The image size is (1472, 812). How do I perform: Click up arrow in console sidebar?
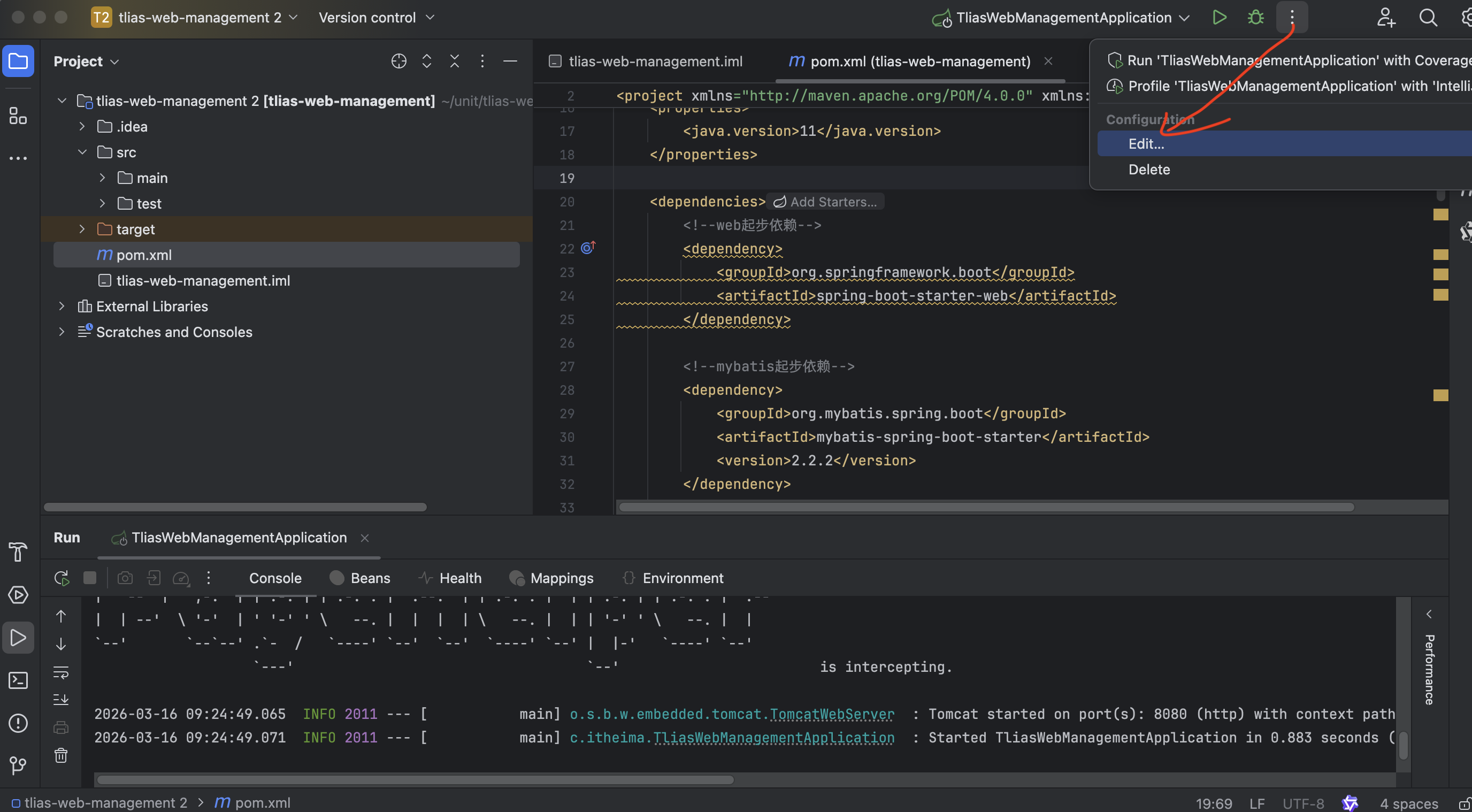click(61, 617)
